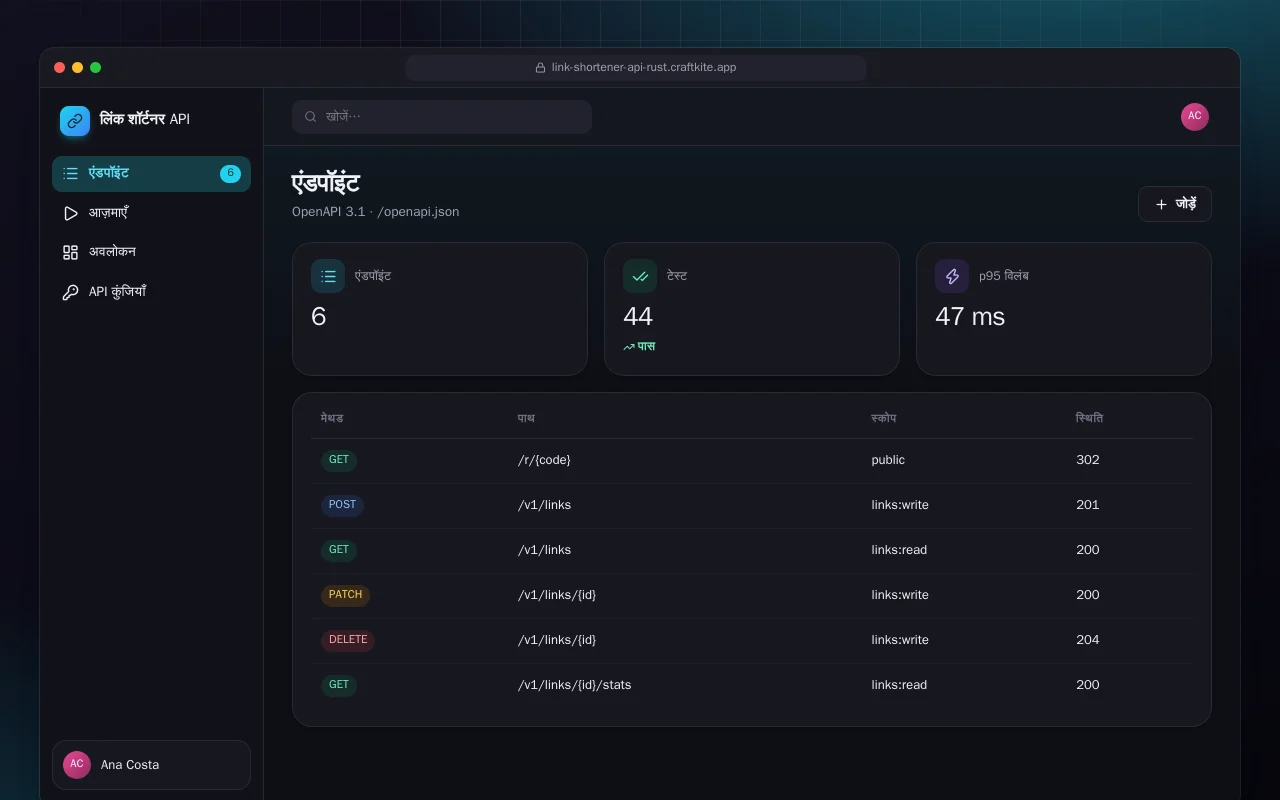This screenshot has height=800, width=1280.
Task: Open the AC avatar in top bar
Action: 1195,117
